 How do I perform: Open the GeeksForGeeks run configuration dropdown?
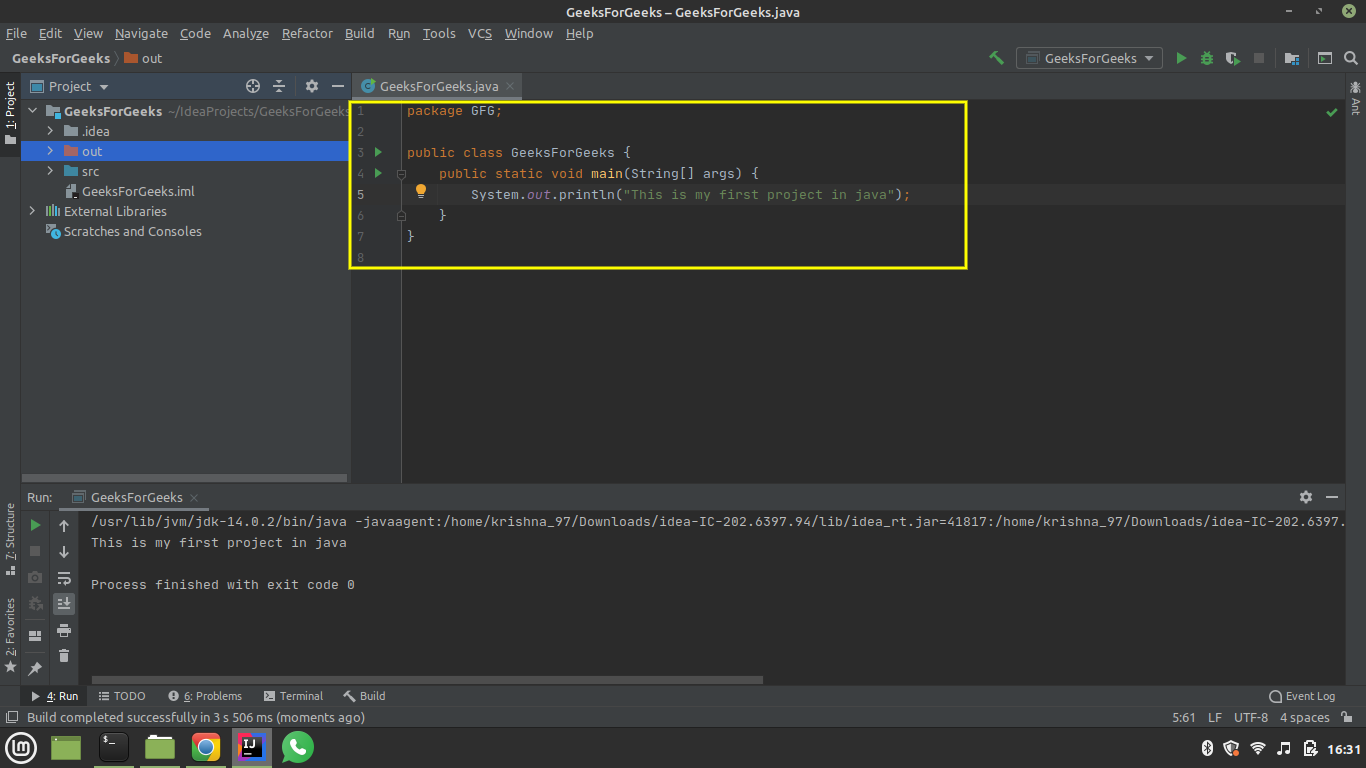1090,58
